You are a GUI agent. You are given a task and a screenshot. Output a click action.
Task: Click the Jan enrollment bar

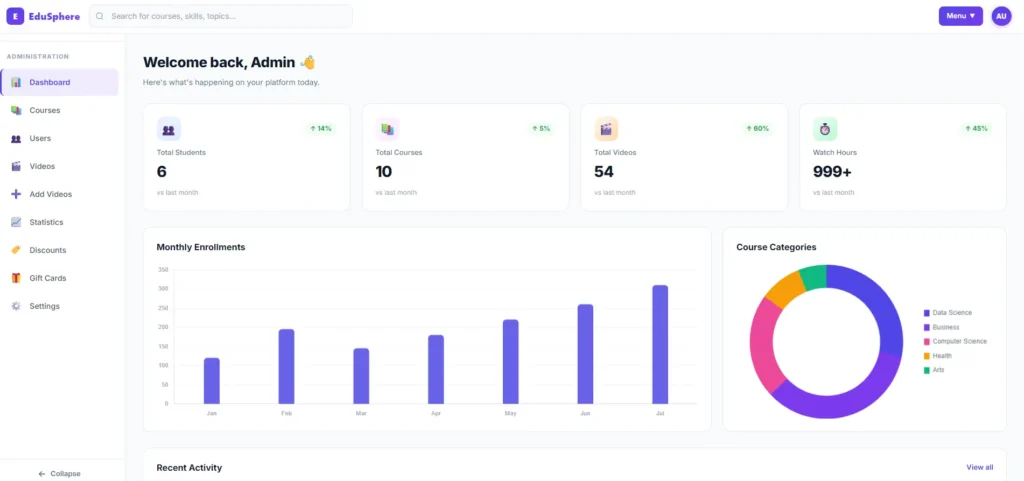point(212,380)
